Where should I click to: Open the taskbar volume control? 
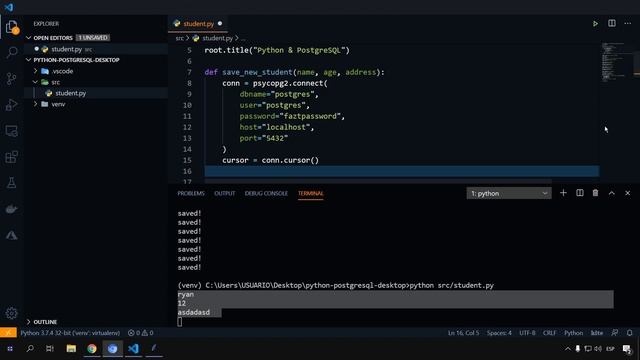click(x=598, y=349)
